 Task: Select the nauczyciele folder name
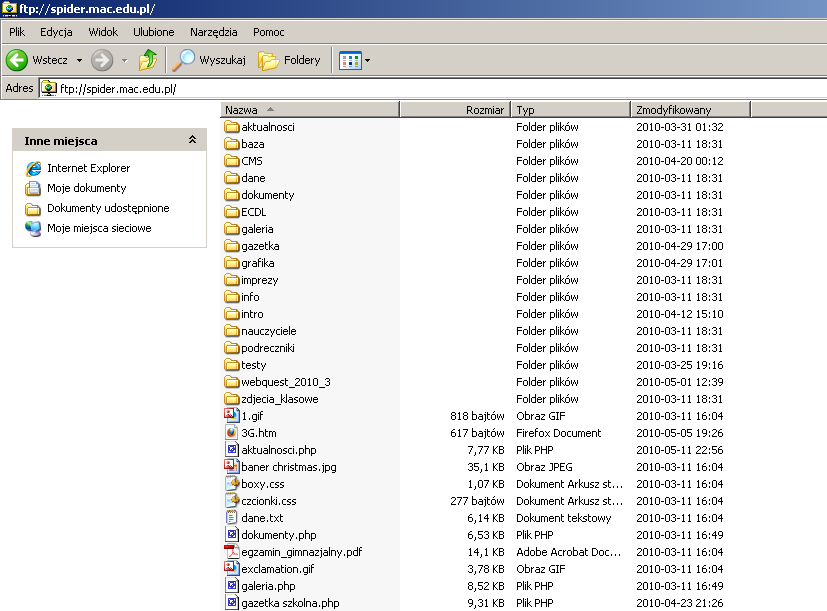tap(269, 331)
